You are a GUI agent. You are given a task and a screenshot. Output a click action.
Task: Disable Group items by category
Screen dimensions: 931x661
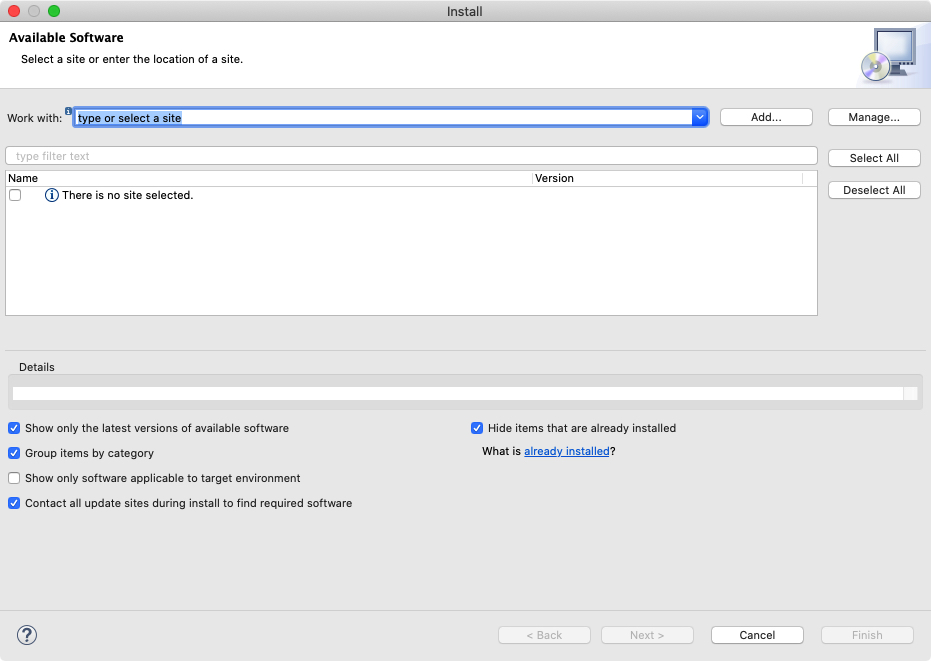click(x=14, y=453)
